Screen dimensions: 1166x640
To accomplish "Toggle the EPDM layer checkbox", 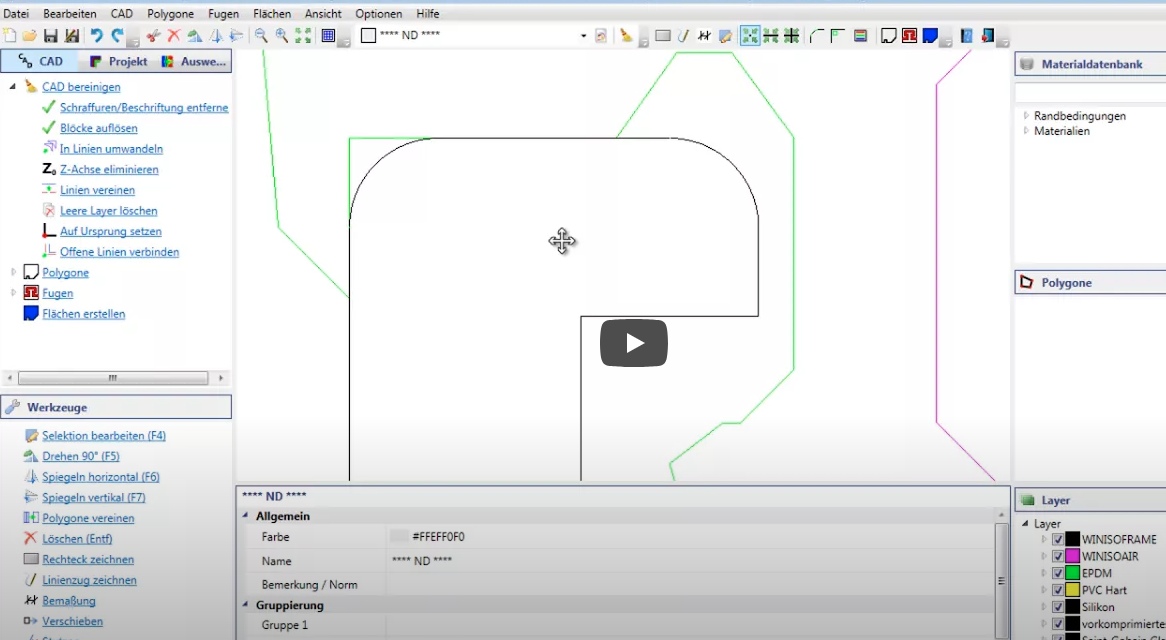I will [x=1058, y=574].
